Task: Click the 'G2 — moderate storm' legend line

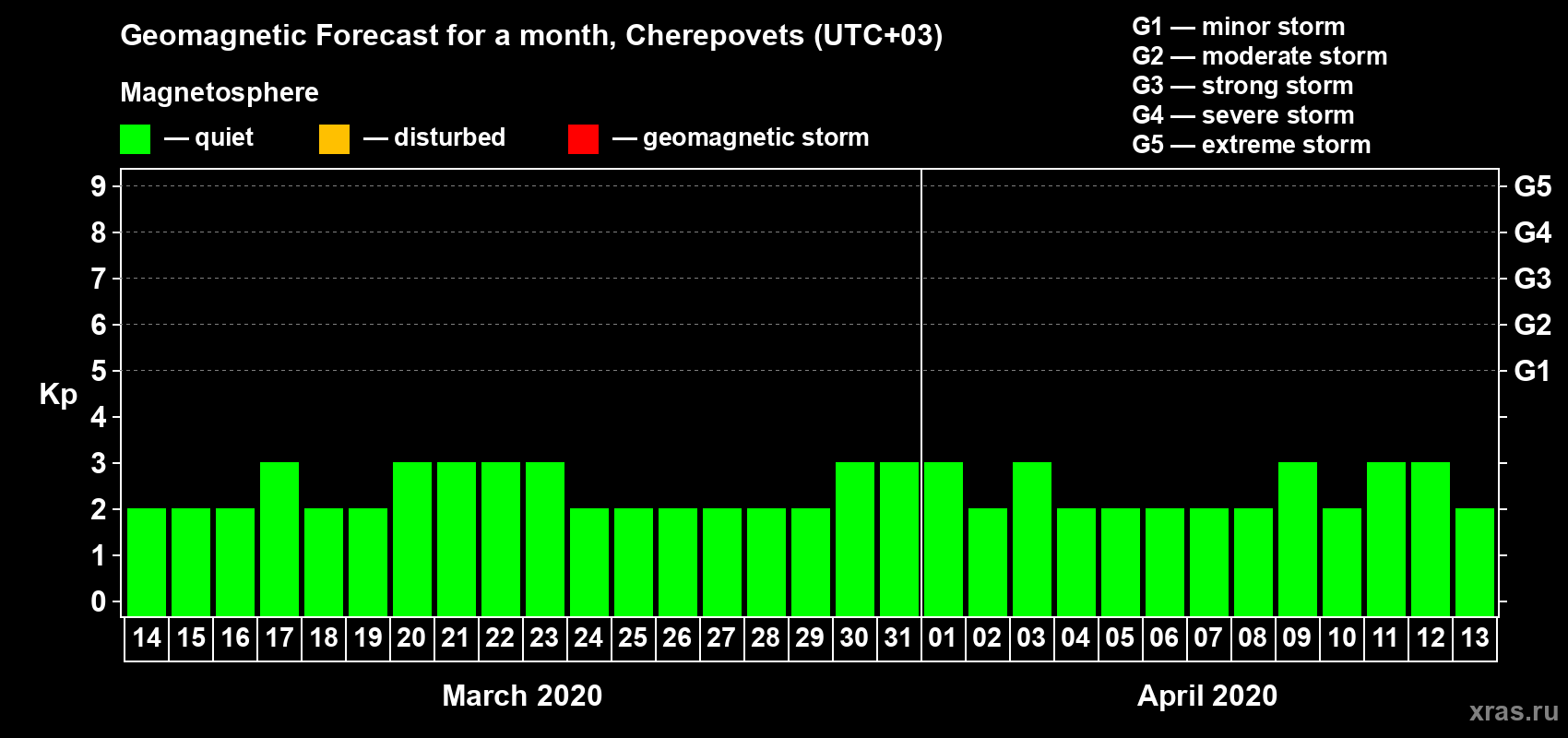Action: (x=1260, y=56)
